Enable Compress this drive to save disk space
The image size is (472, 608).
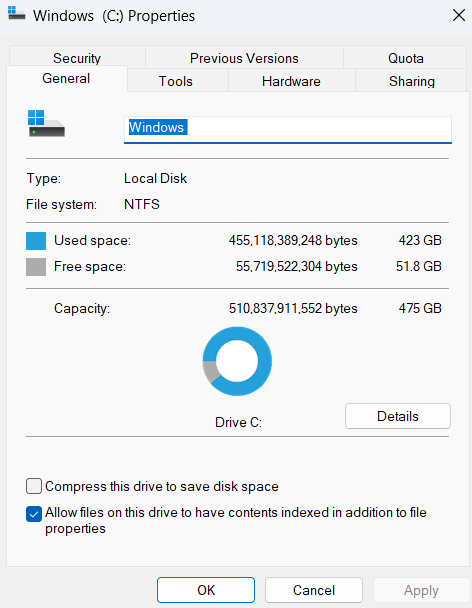(34, 486)
